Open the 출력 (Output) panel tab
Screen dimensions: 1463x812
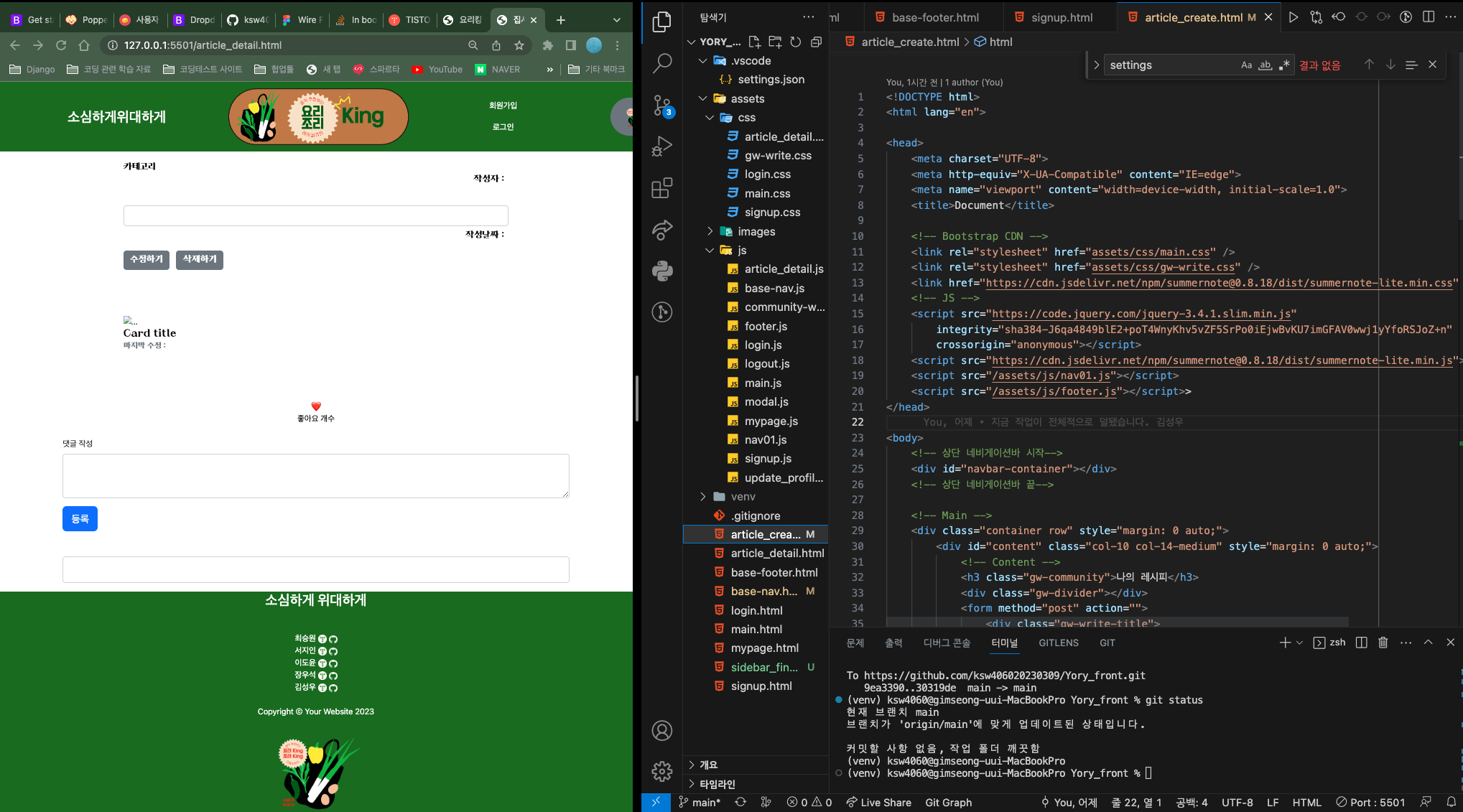point(893,643)
